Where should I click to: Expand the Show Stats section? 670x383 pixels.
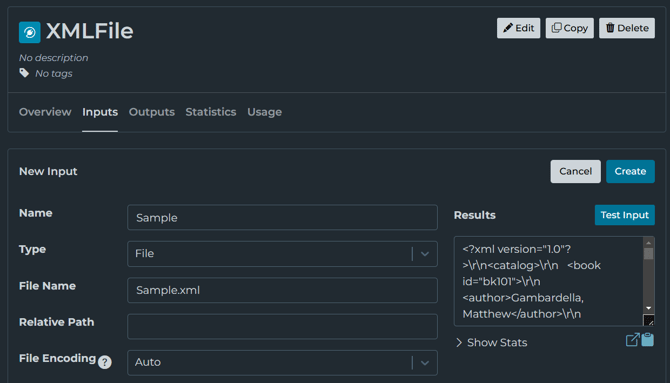[x=491, y=342]
